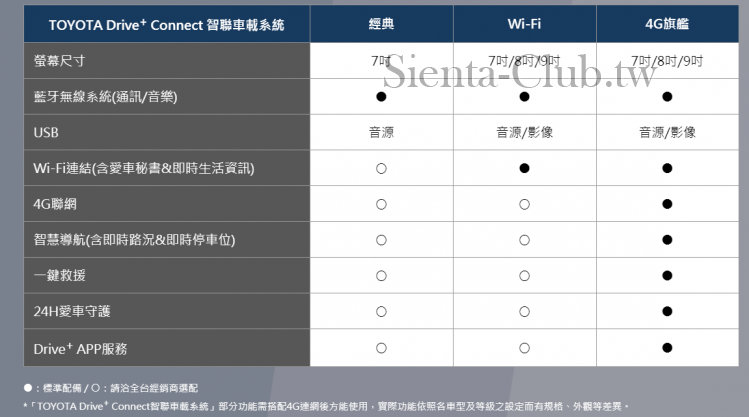This screenshot has width=749, height=417.
Task: Click 音源/影像 in the 4G旗艦 USB cell
Action: tap(667, 132)
